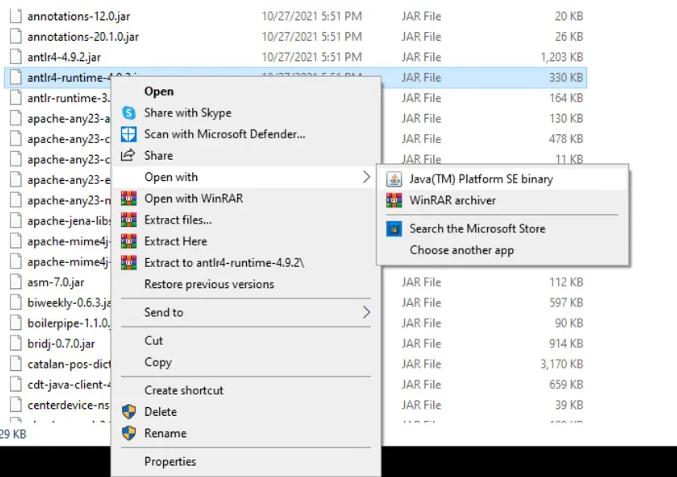Expand the Send to submenu arrow

[366, 312]
